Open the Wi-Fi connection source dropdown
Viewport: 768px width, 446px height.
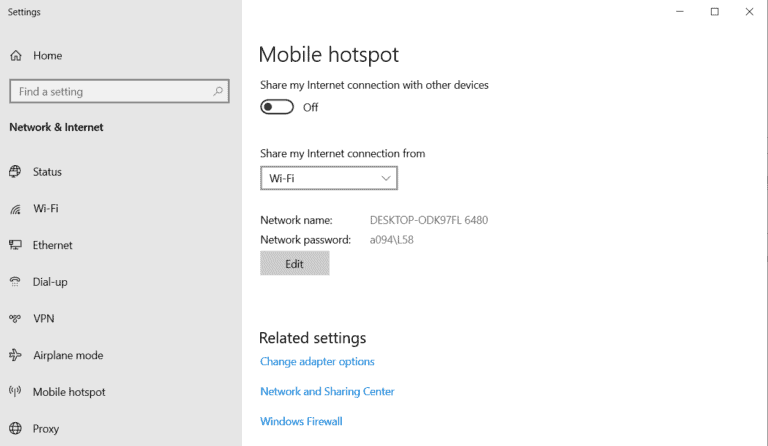pos(329,178)
